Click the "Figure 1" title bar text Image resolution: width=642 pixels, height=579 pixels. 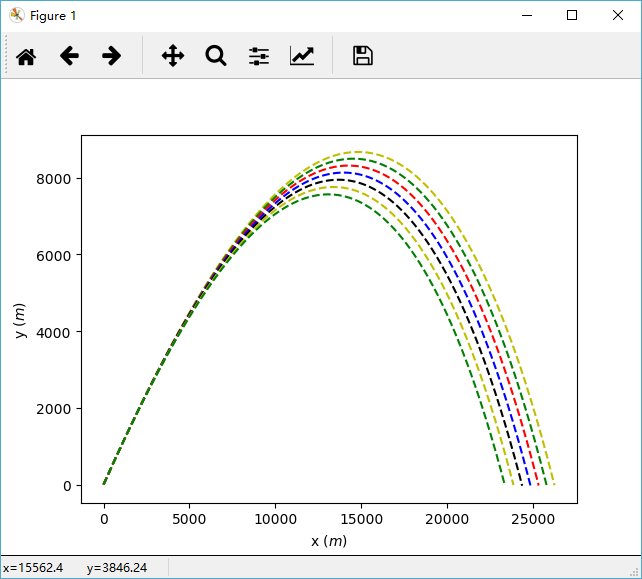tap(53, 16)
